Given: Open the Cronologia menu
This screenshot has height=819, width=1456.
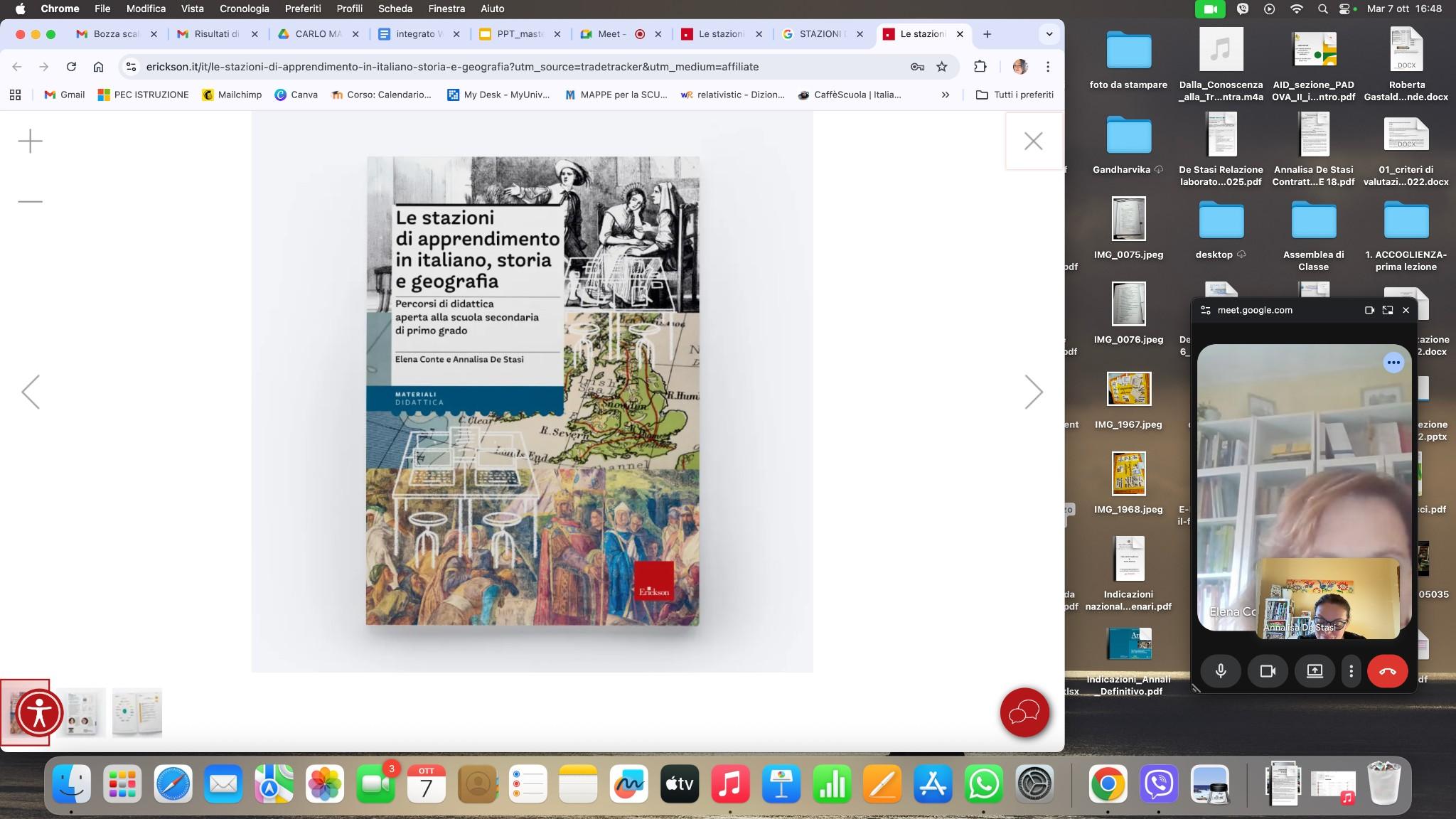Looking at the screenshot, I should pyautogui.click(x=244, y=9).
